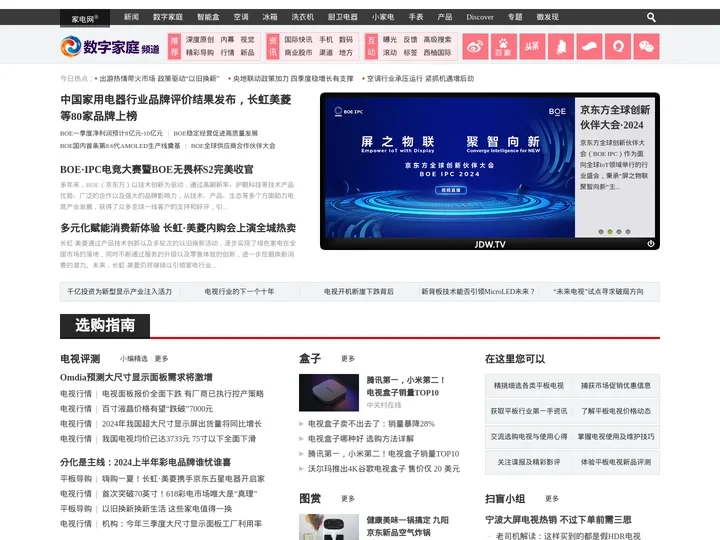Viewport: 720px width, 540px height.
Task: Open the 手表 menu item
Action: (416, 17)
